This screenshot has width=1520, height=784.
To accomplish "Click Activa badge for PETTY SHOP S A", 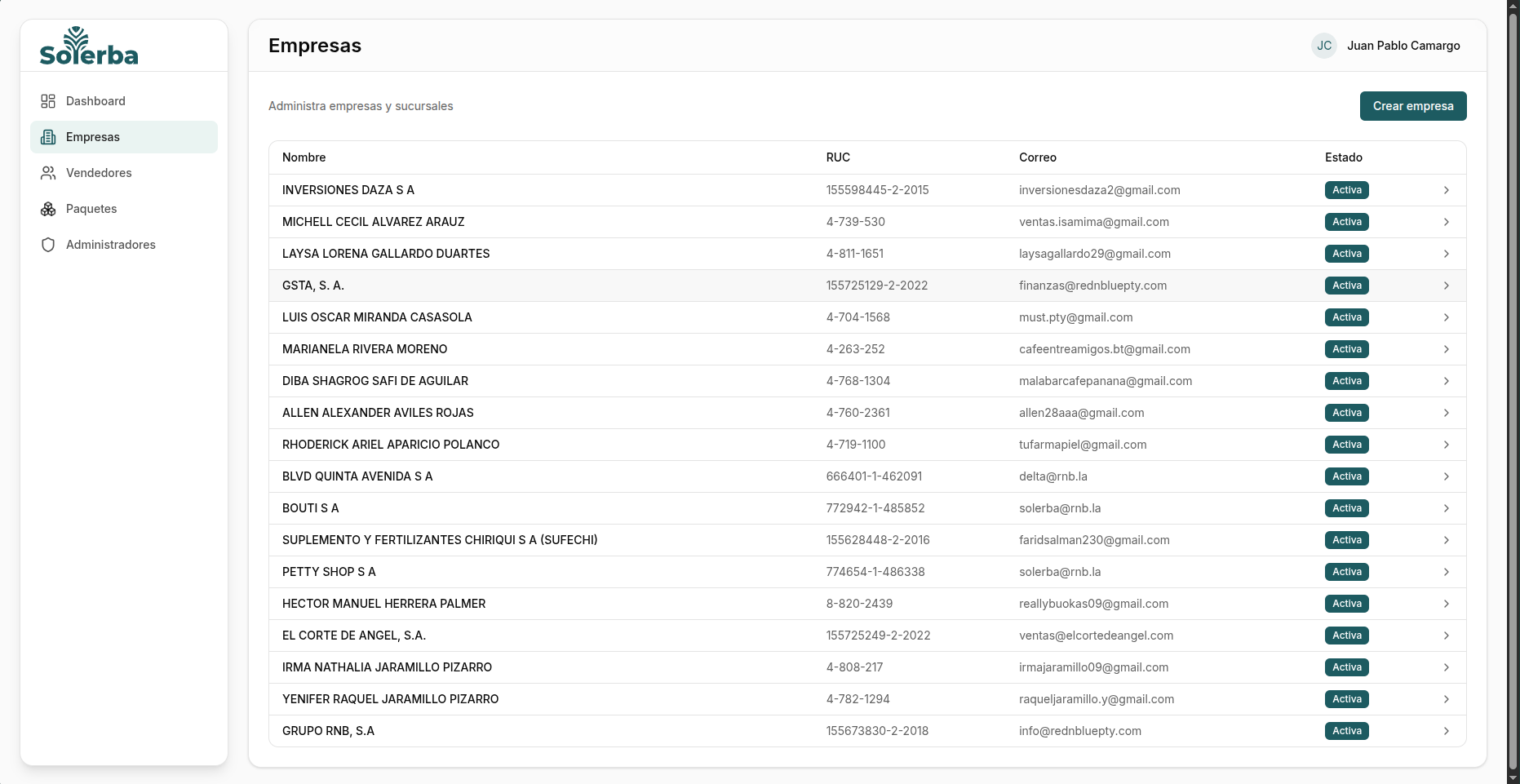I will click(1346, 572).
